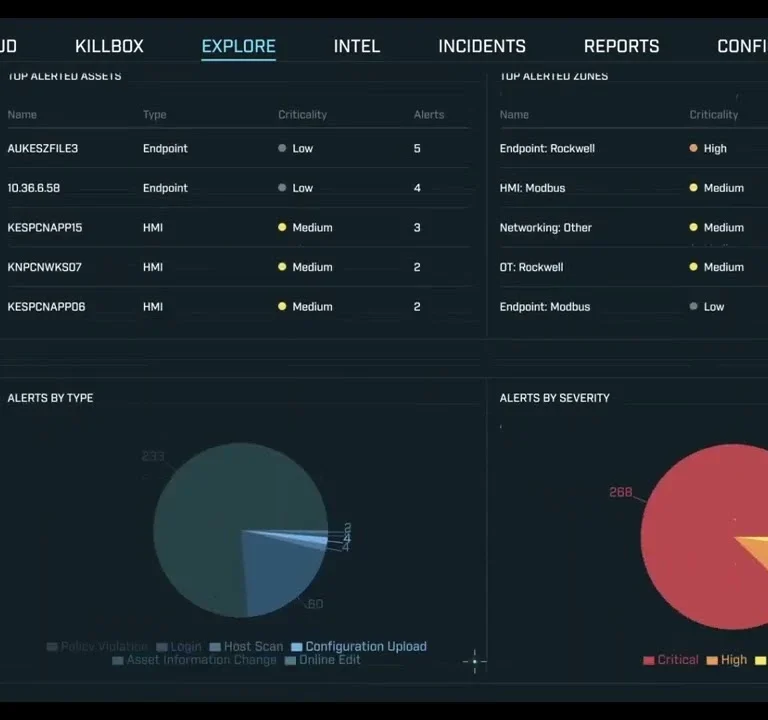Toggle Configuration Upload legend entry

pos(359,647)
